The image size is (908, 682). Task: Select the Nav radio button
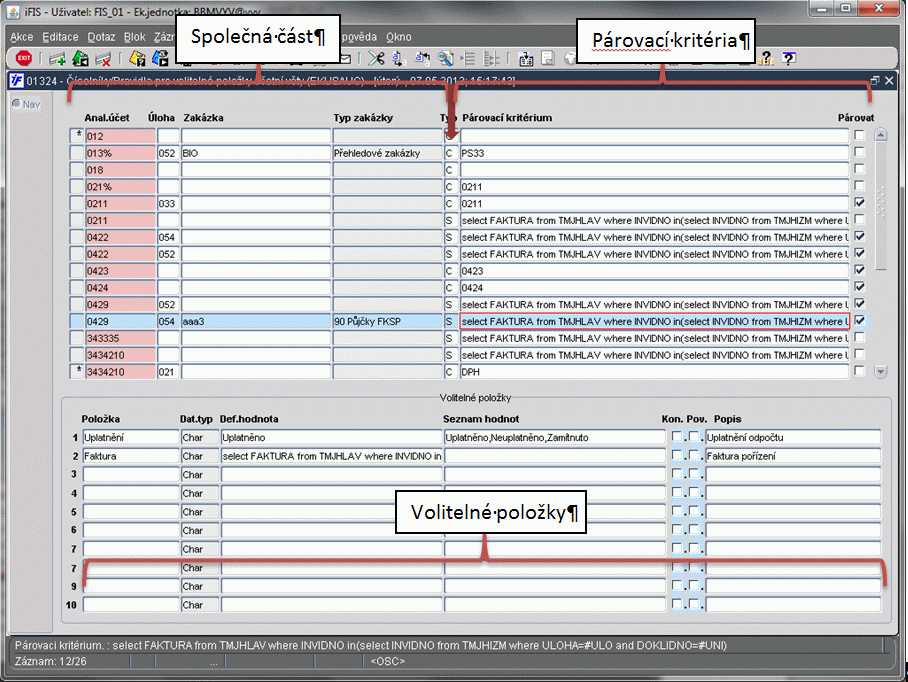tap(16, 104)
